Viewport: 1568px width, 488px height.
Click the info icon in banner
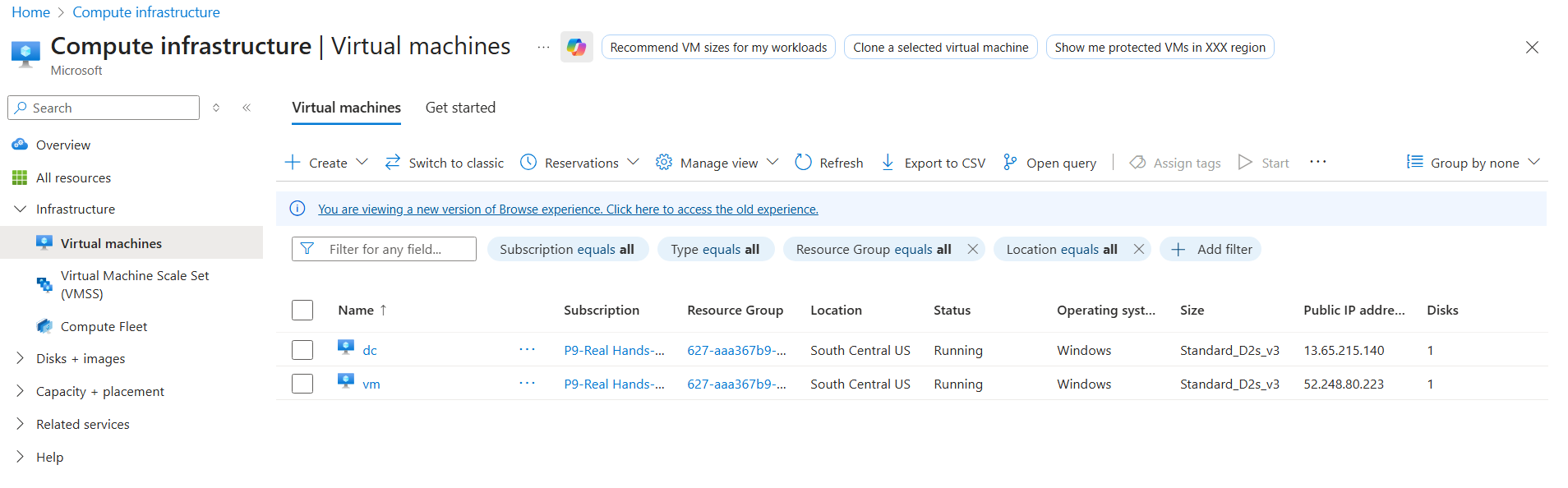297,209
